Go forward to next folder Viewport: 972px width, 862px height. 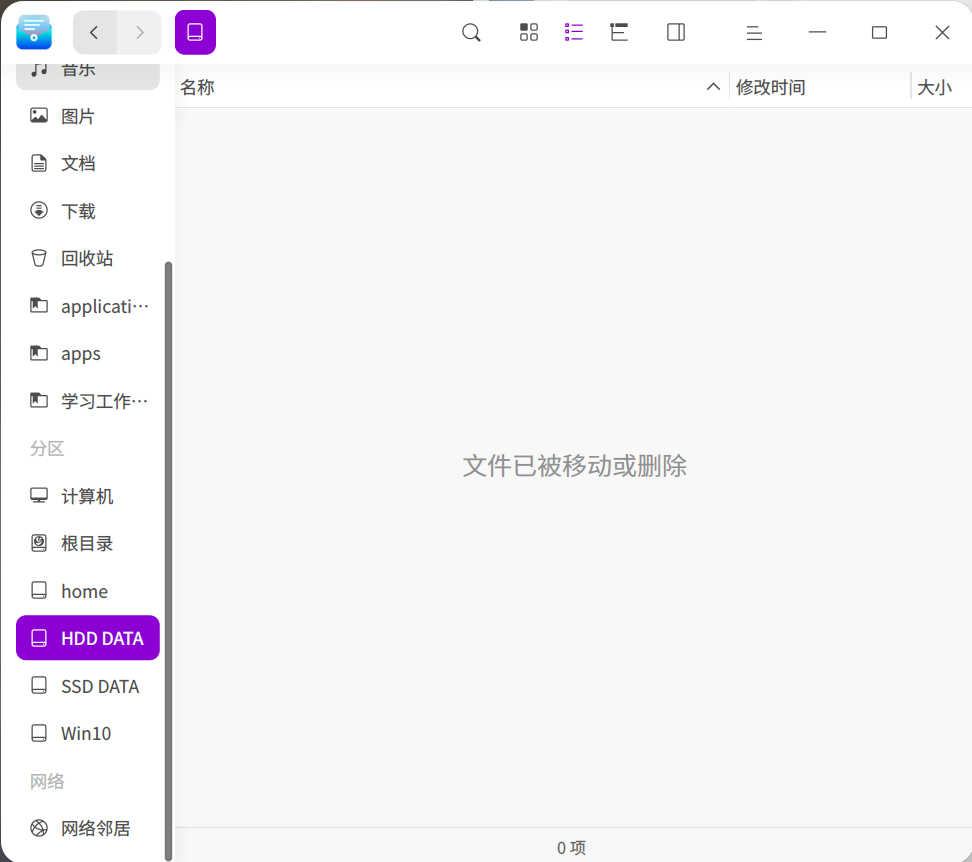click(x=139, y=32)
